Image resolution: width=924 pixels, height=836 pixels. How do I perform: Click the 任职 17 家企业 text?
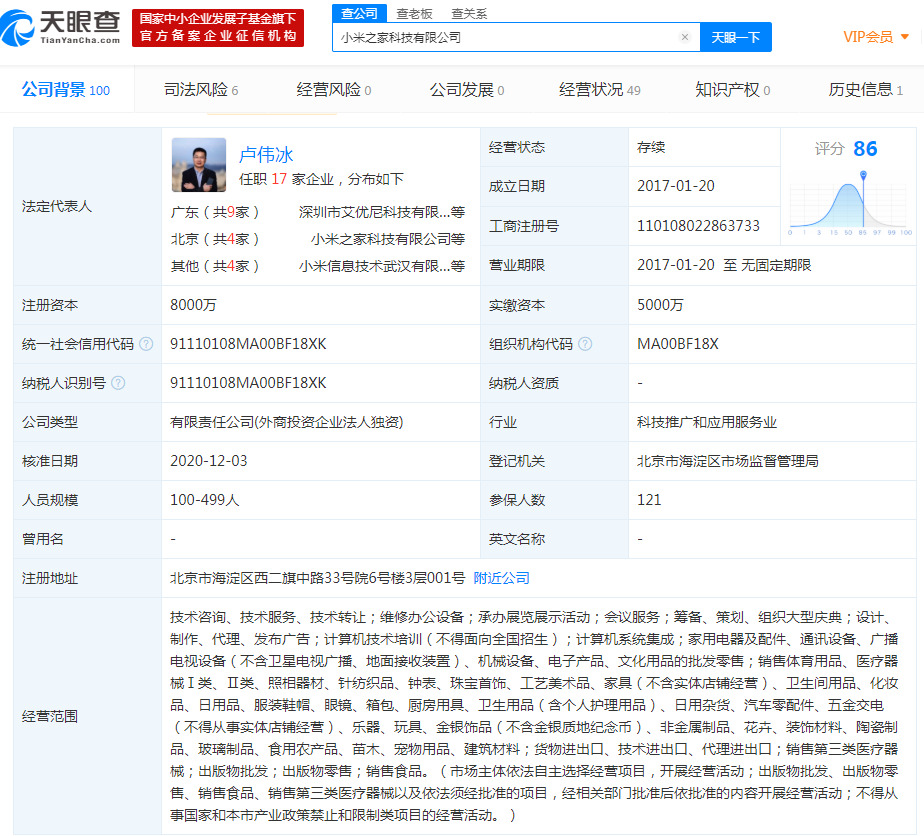coord(286,179)
